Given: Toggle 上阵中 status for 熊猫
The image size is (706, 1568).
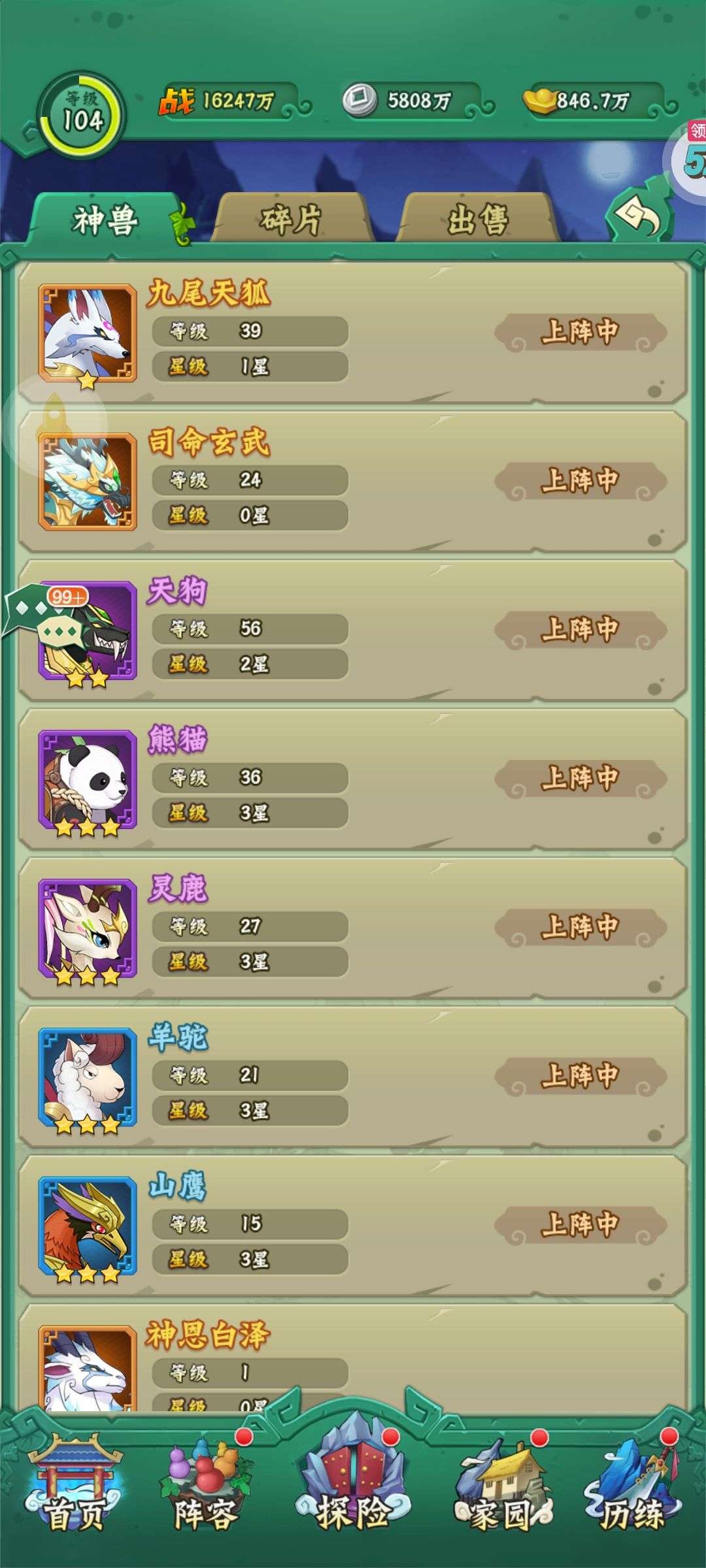Looking at the screenshot, I should (580, 778).
